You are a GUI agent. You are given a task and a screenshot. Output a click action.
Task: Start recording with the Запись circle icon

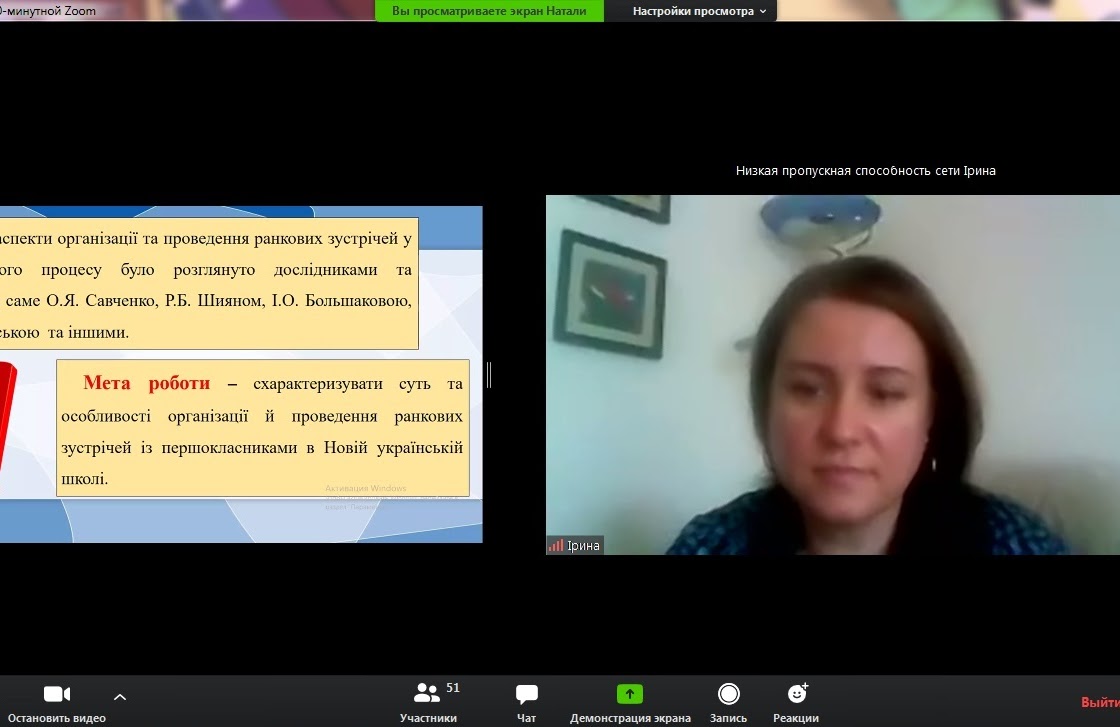(x=729, y=694)
